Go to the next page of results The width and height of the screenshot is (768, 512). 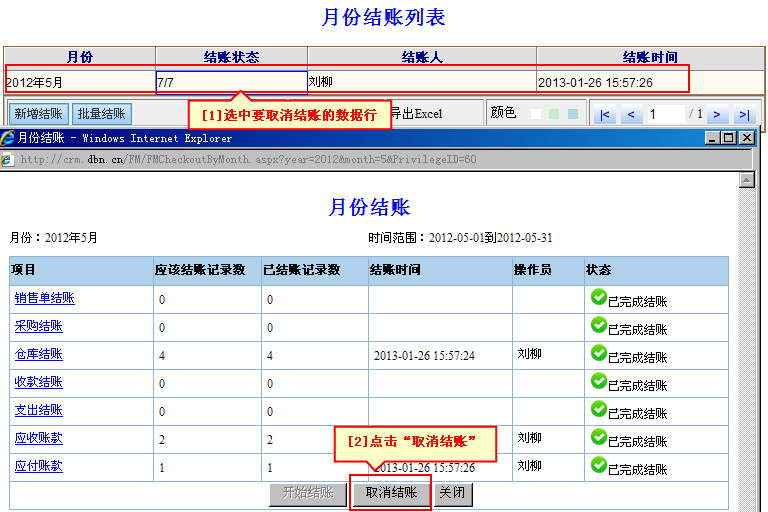[x=716, y=115]
